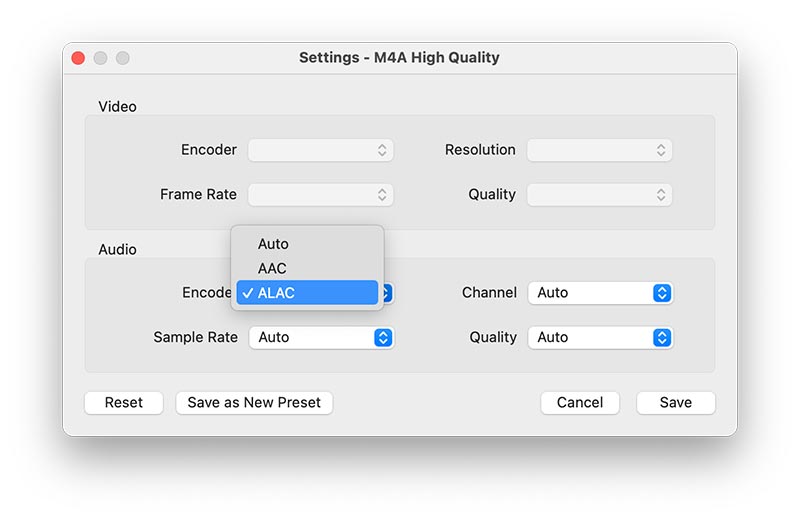Screen dimensions: 800x519
Task: Cancel the settings dialog
Action: point(580,403)
